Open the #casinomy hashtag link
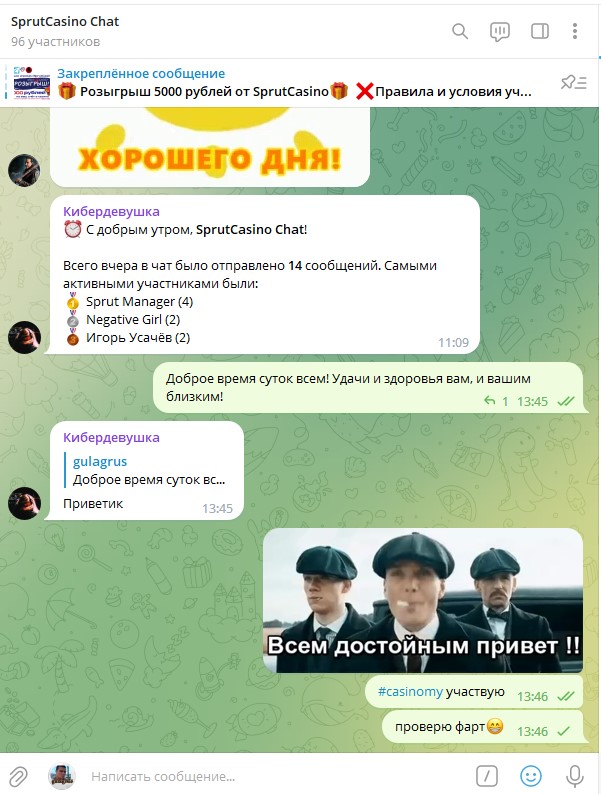Screen dimensions: 601x794 tap(410, 692)
